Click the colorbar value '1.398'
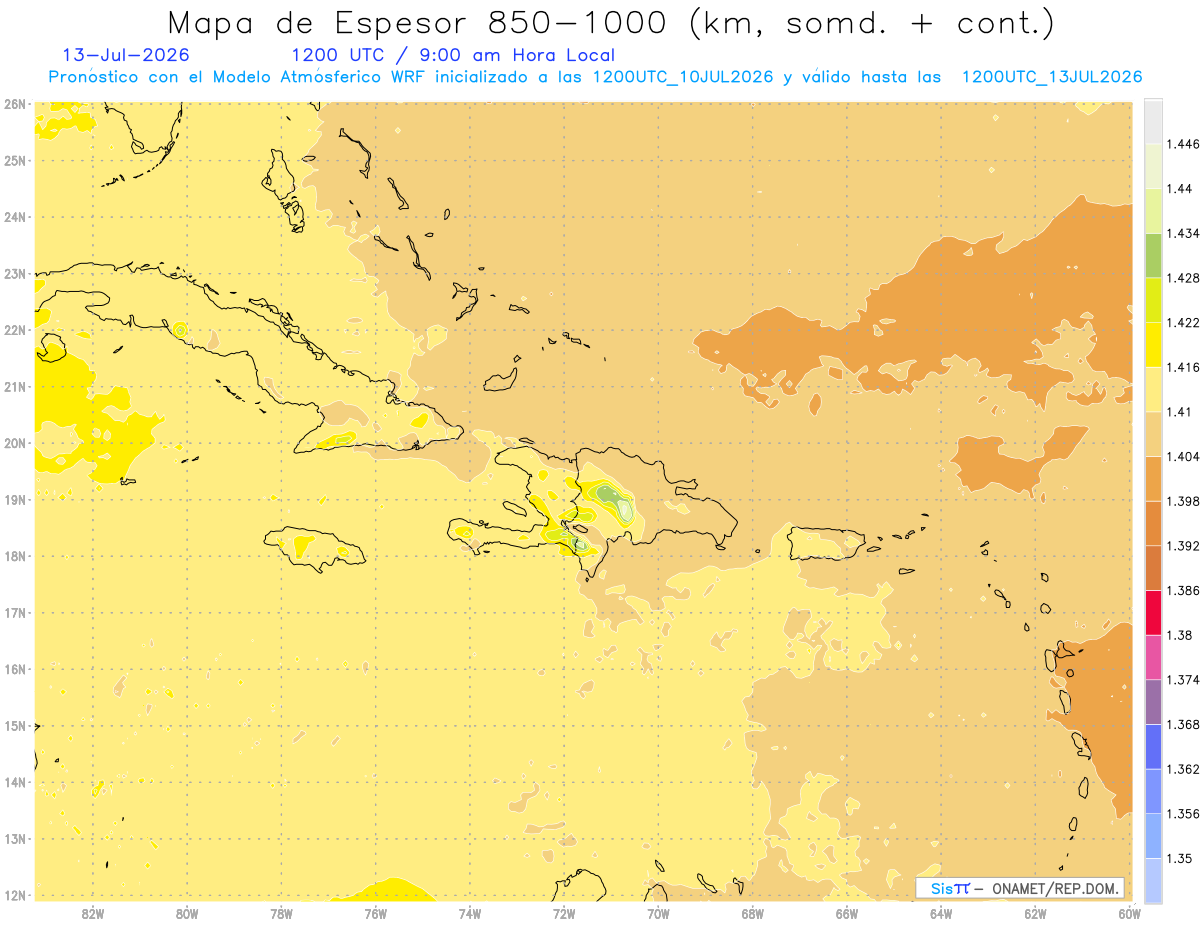This screenshot has height=927, width=1200. pyautogui.click(x=1183, y=501)
